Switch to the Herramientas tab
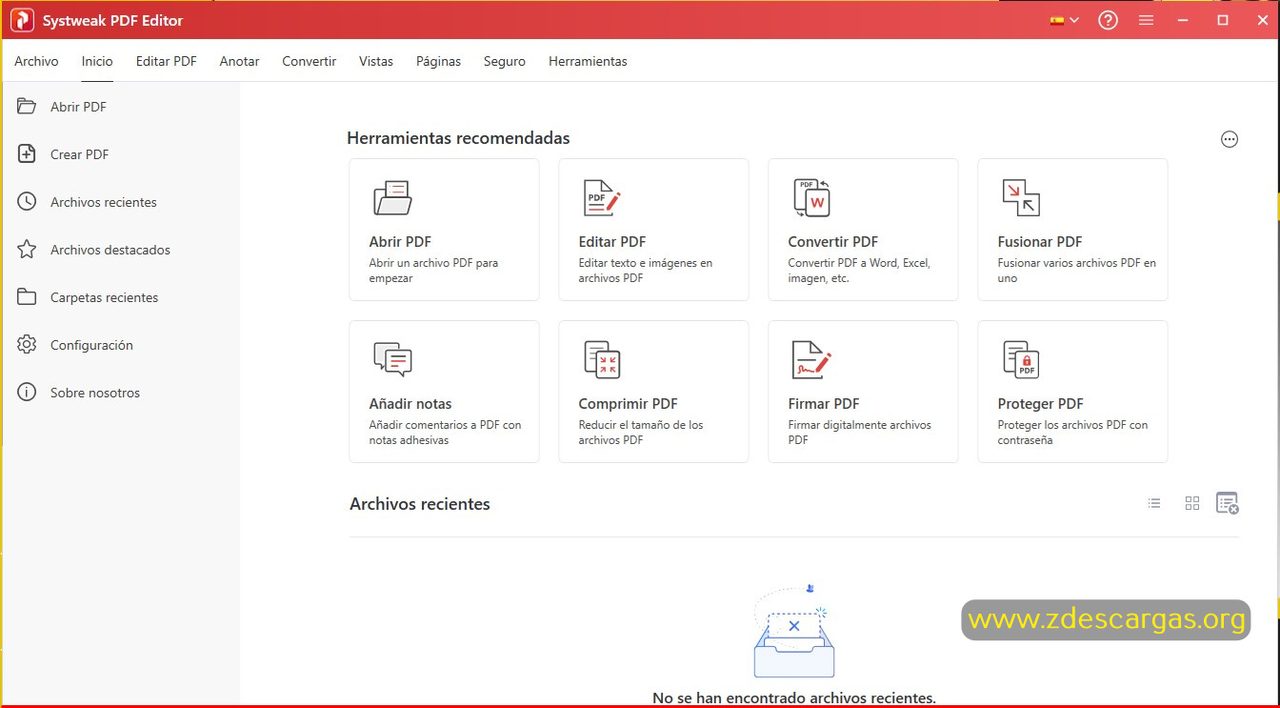1280x708 pixels. (588, 61)
